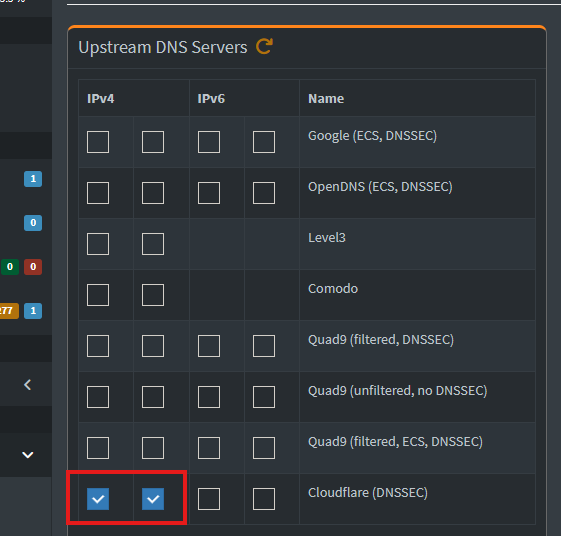Tick Google's first IPv4 checkbox
The width and height of the screenshot is (561, 536).
[x=98, y=142]
